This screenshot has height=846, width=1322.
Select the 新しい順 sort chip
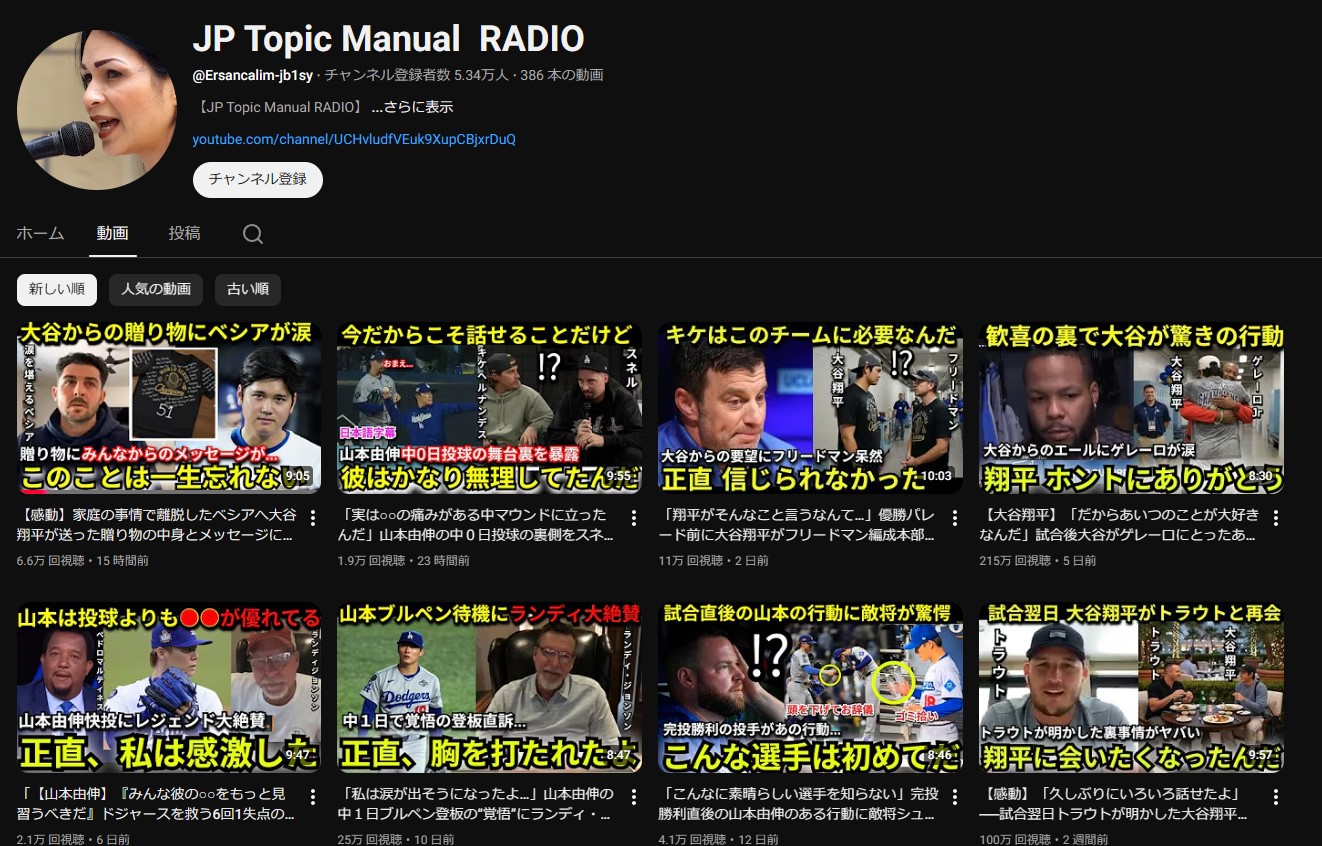[x=57, y=290]
